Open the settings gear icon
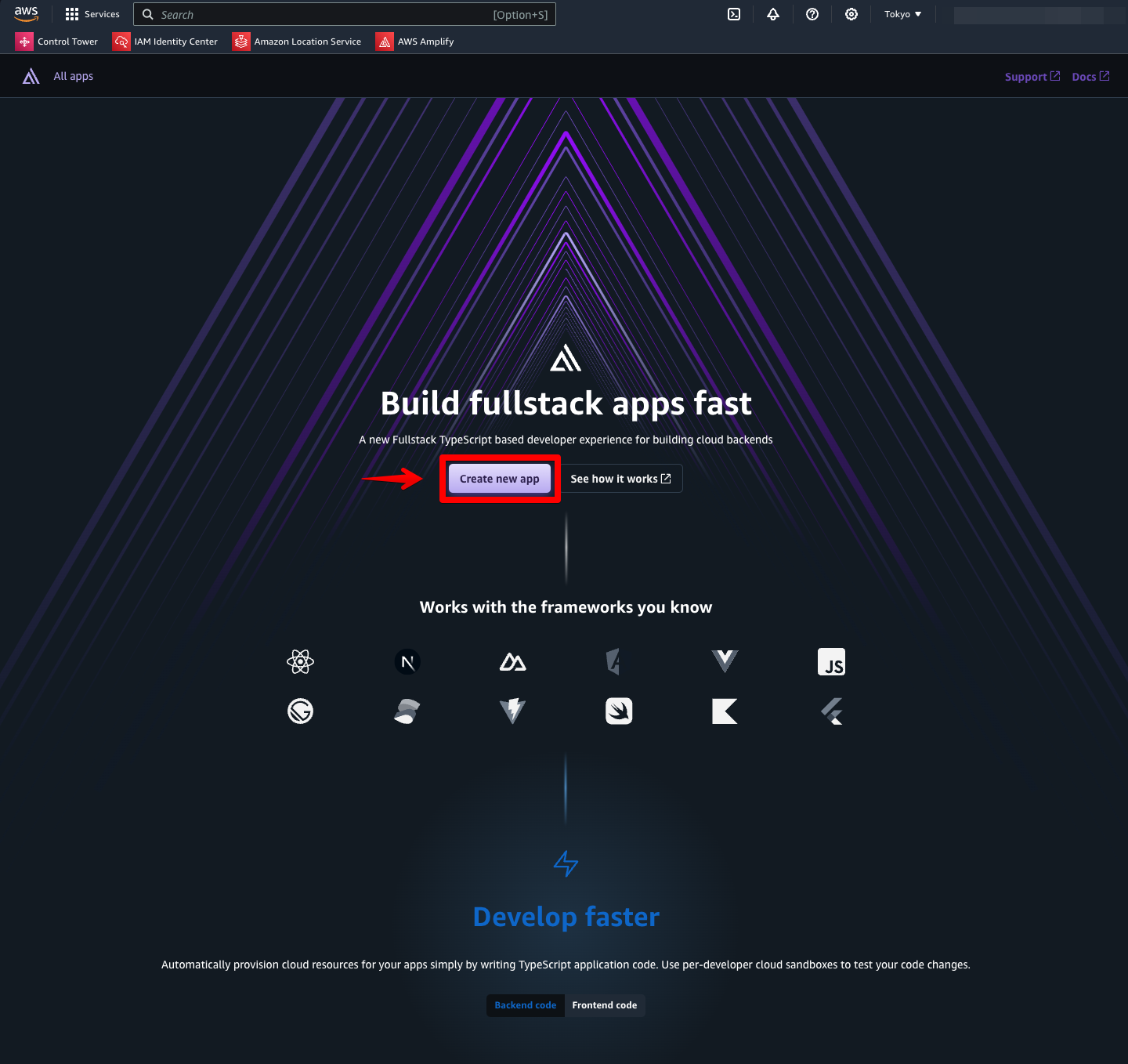Screen dimensions: 1128x1064 pos(851,14)
